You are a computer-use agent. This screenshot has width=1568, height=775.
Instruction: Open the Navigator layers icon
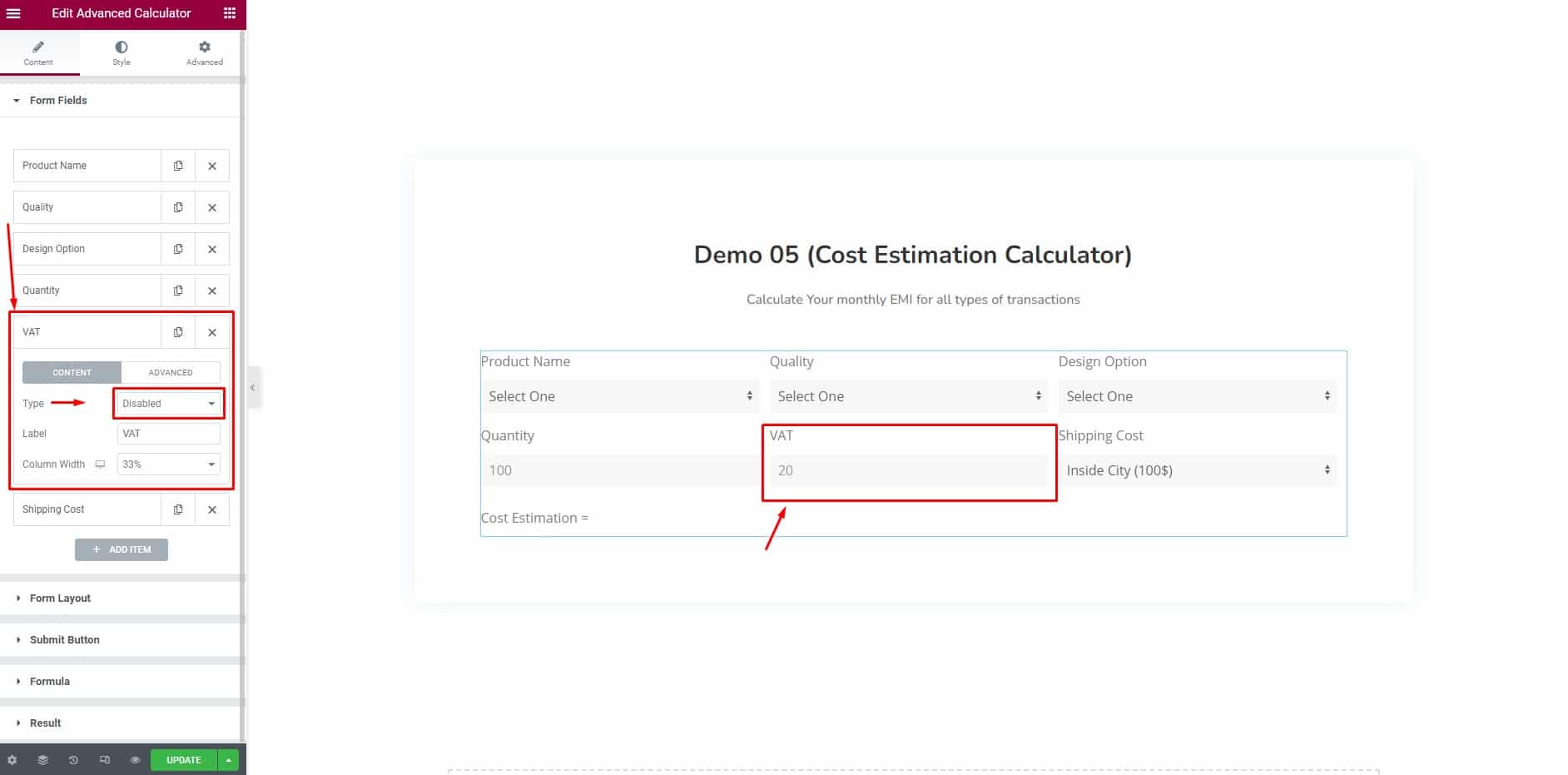(42, 759)
